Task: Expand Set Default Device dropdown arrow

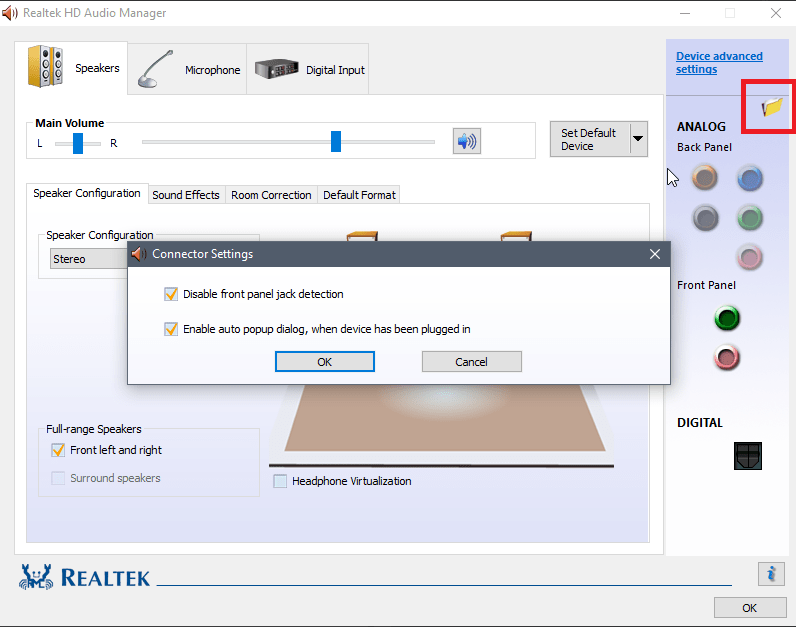Action: (x=638, y=139)
